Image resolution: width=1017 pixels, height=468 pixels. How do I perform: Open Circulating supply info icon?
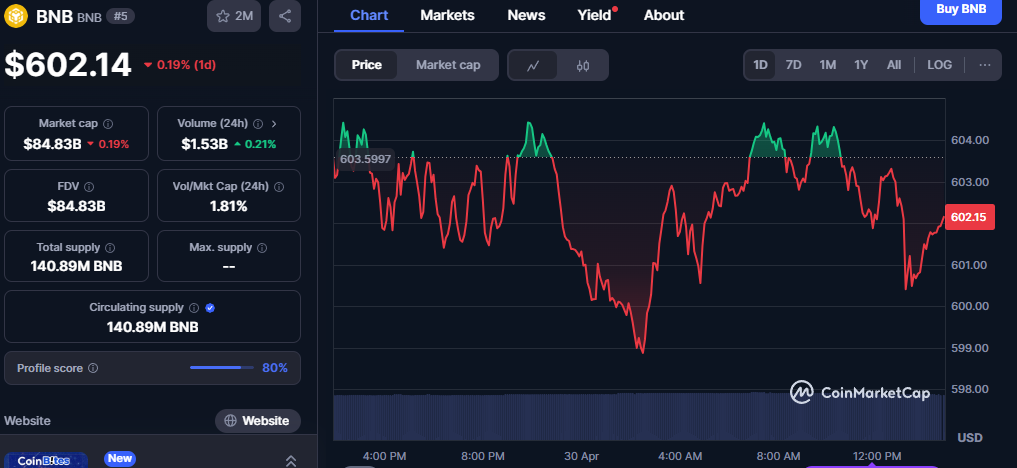[193, 308]
